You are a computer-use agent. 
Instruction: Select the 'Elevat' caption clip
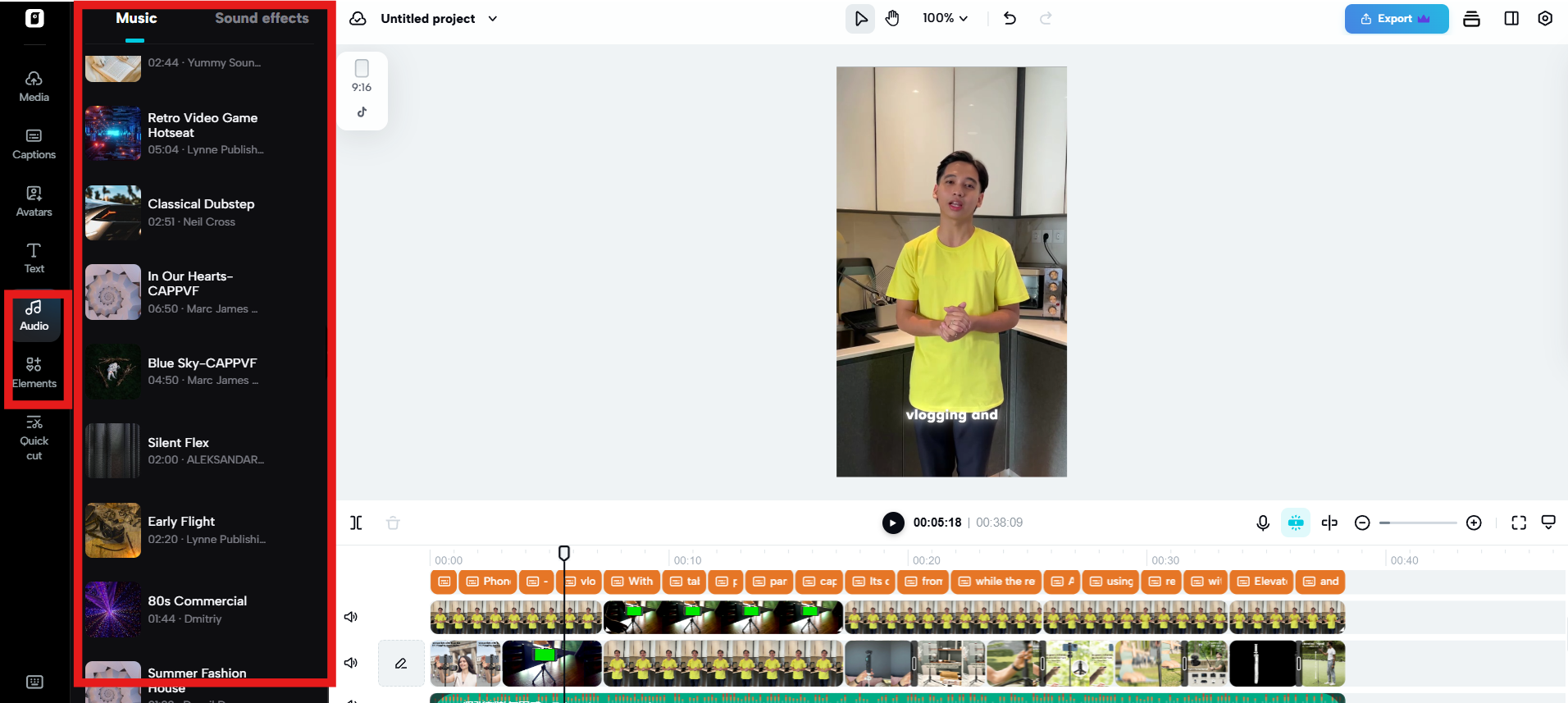(1261, 582)
